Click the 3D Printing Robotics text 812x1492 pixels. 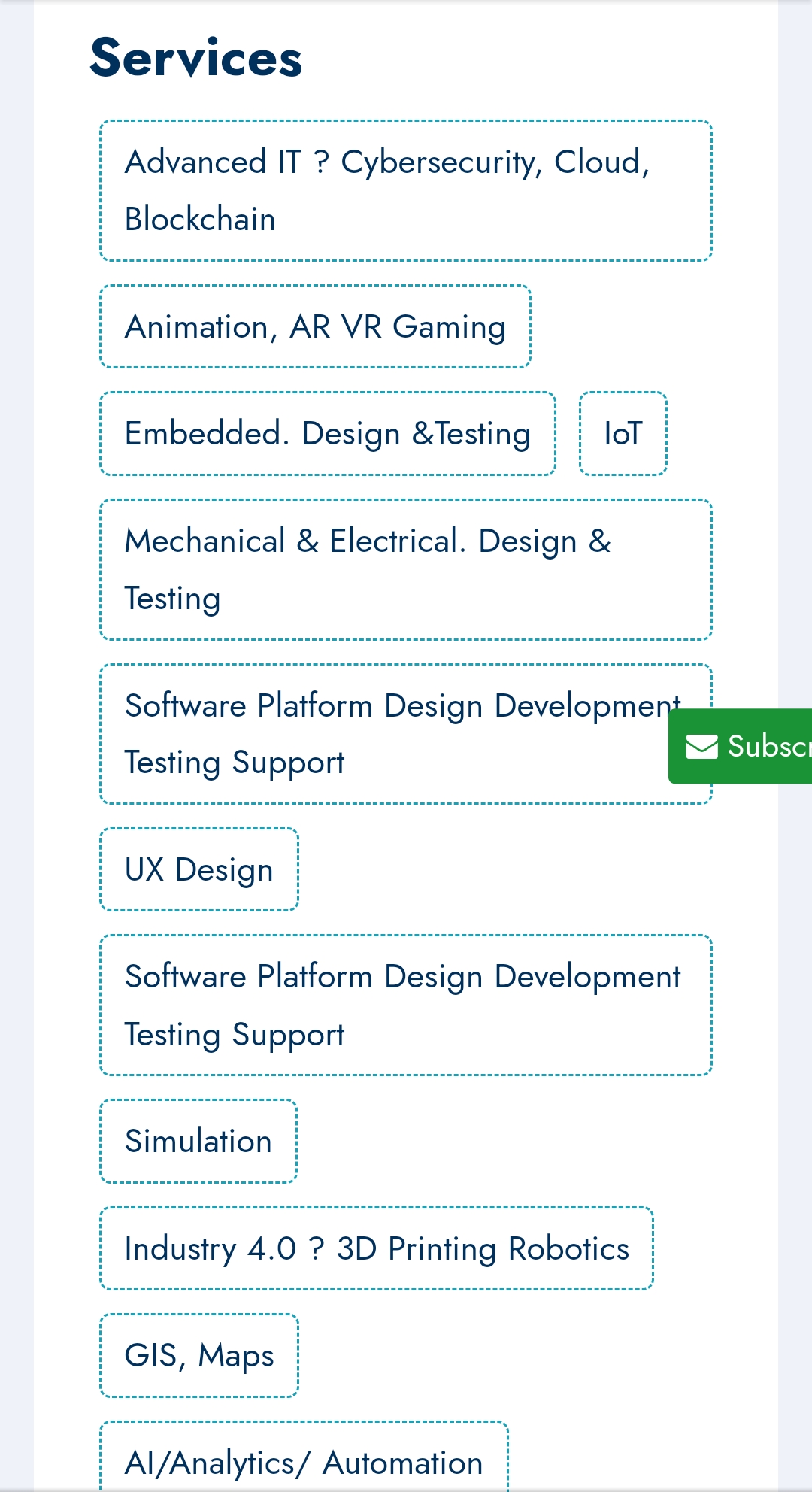(483, 1249)
